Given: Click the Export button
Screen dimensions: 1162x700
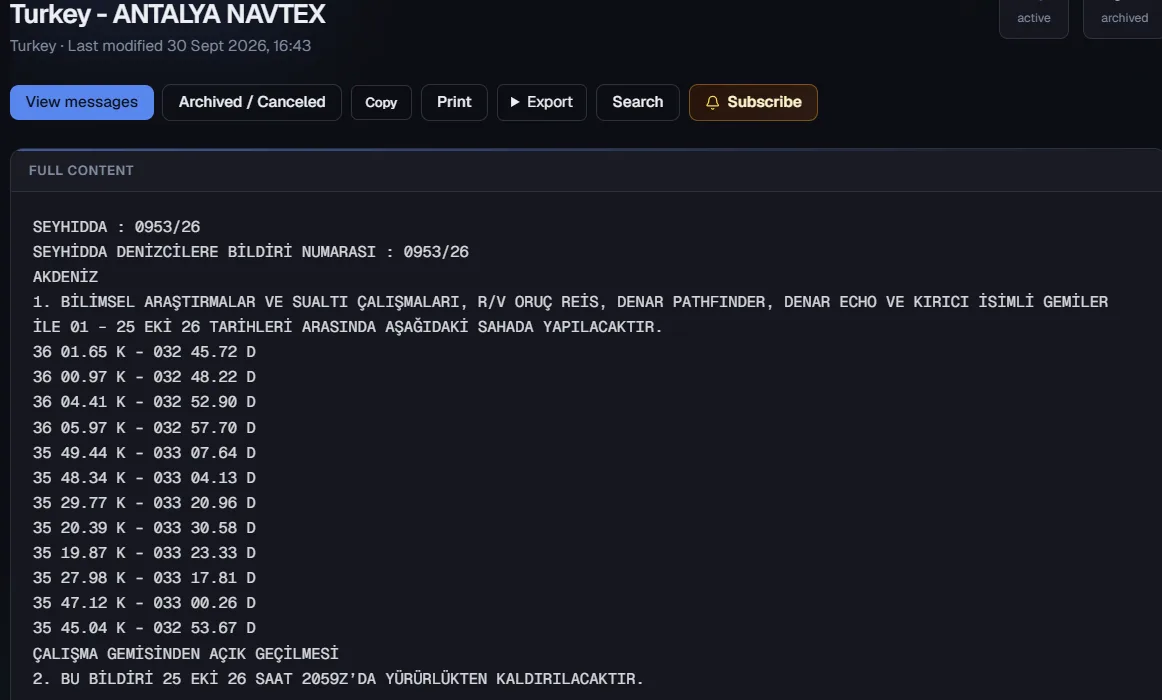Looking at the screenshot, I should click(542, 102).
